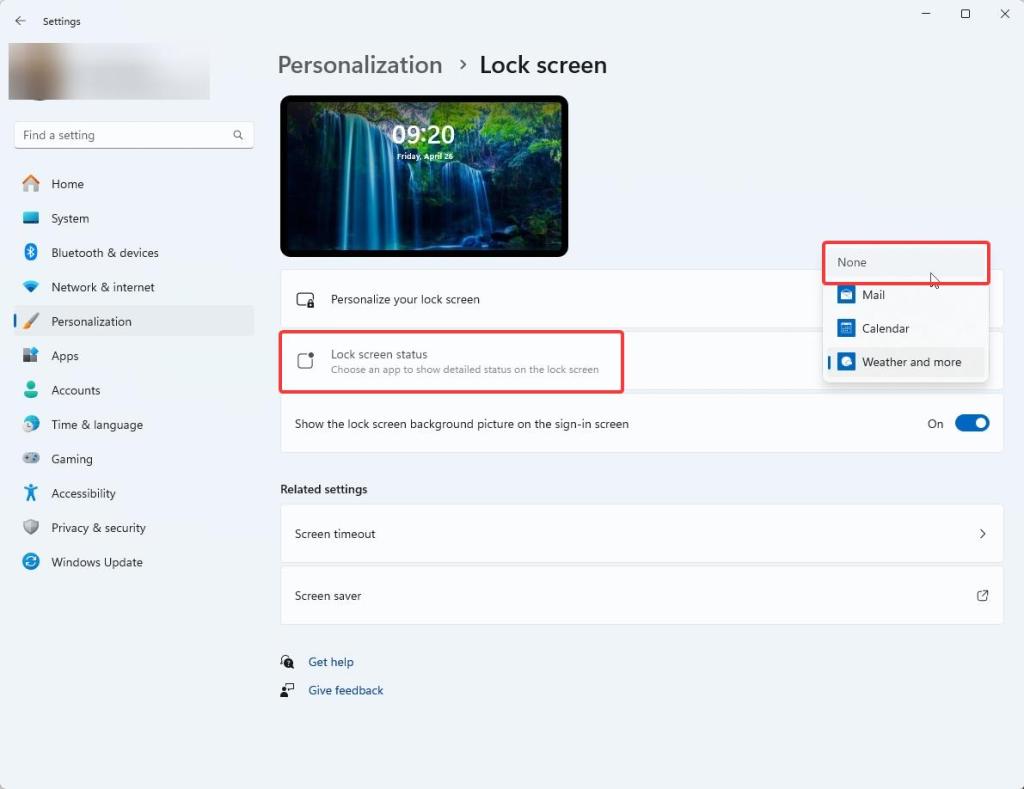Screen dimensions: 1024x789
Task: Go to Accounts settings
Action: (134, 390)
